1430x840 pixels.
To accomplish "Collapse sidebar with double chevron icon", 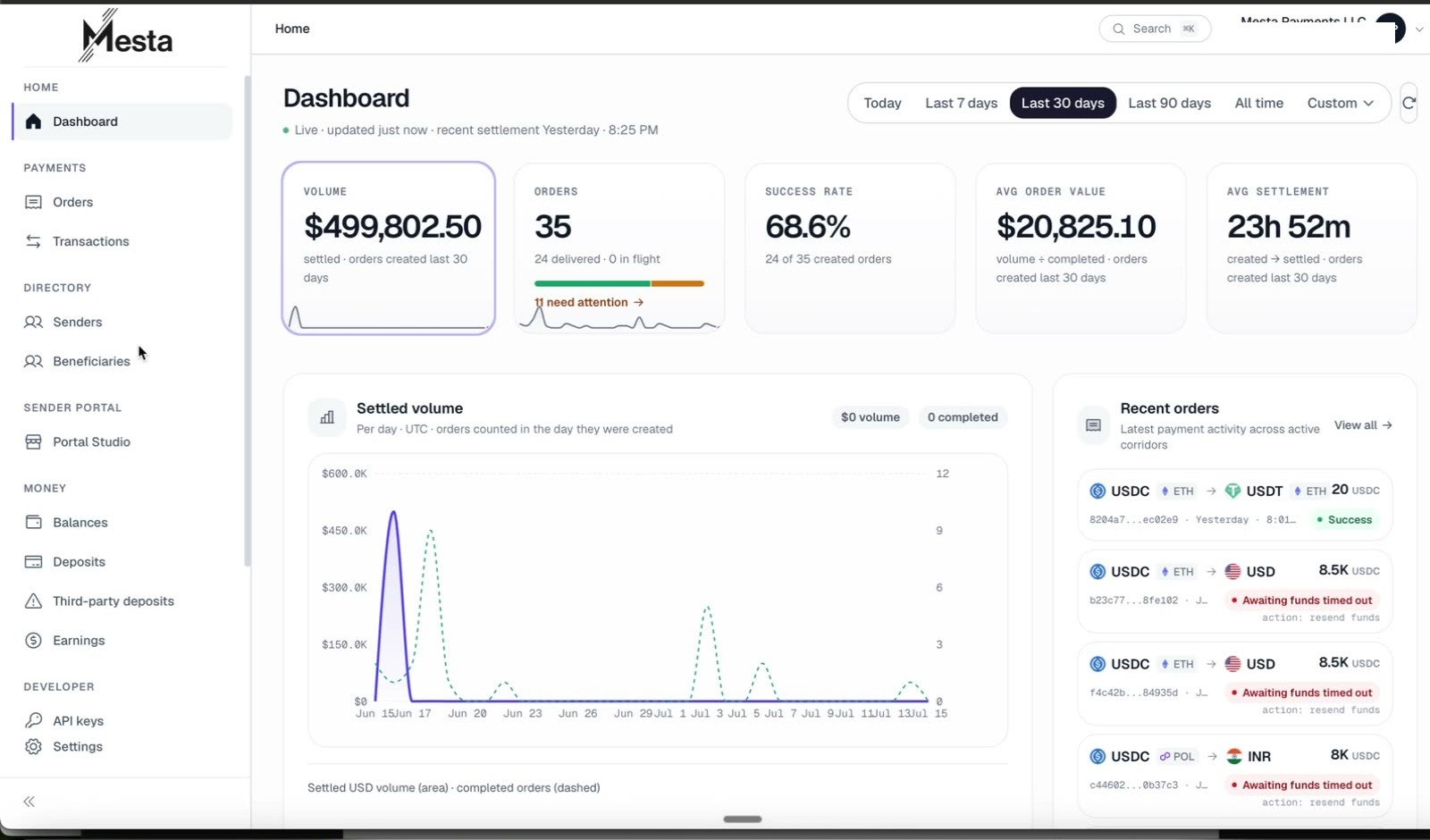I will coord(29,802).
